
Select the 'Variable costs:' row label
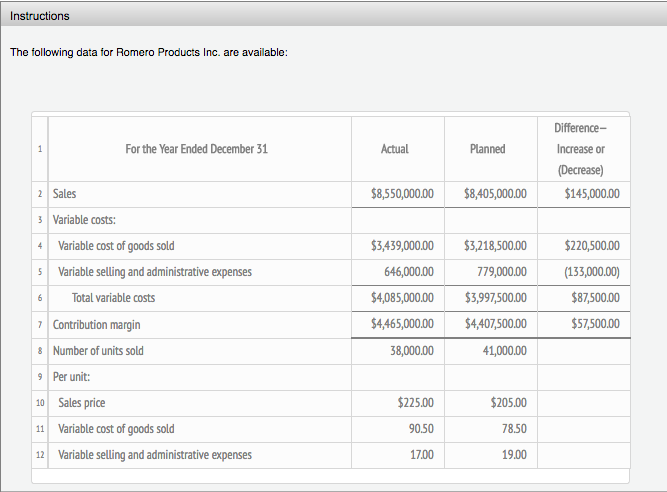(x=84, y=220)
